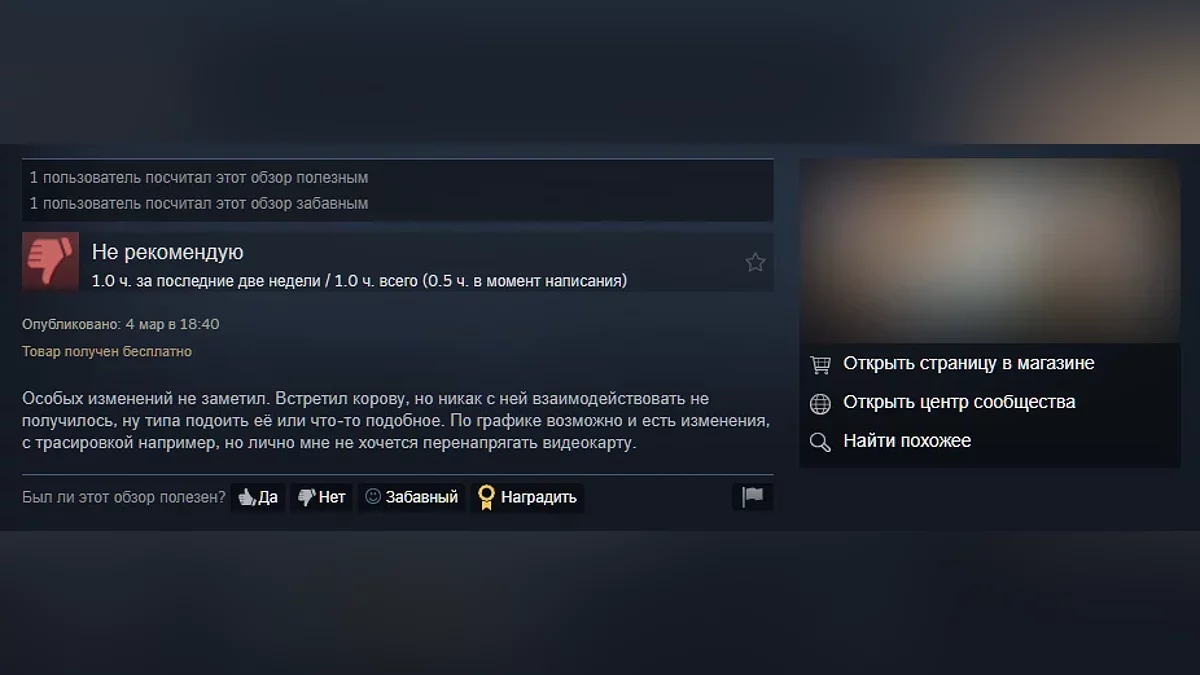
Task: Click the star favorite icon on review
Action: tap(755, 262)
